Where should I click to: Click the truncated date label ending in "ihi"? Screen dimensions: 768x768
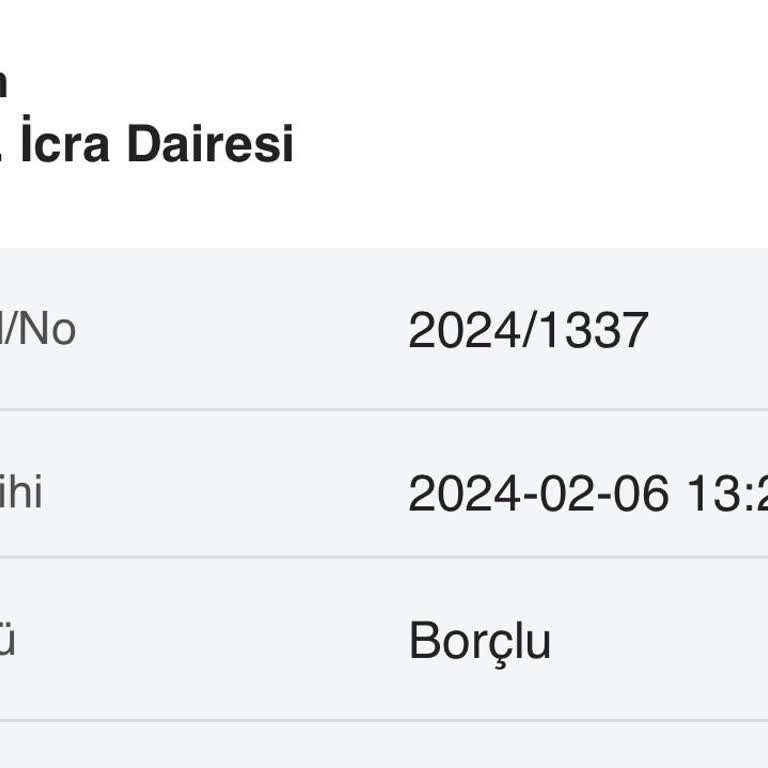[x=20, y=492]
